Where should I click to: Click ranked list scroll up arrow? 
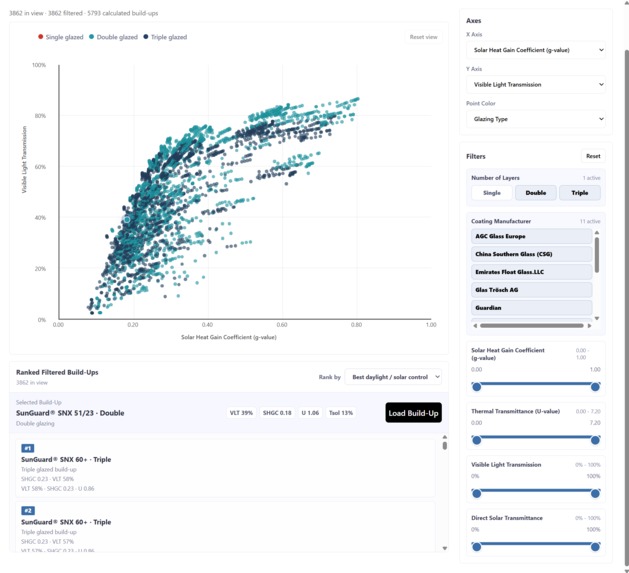[444, 437]
